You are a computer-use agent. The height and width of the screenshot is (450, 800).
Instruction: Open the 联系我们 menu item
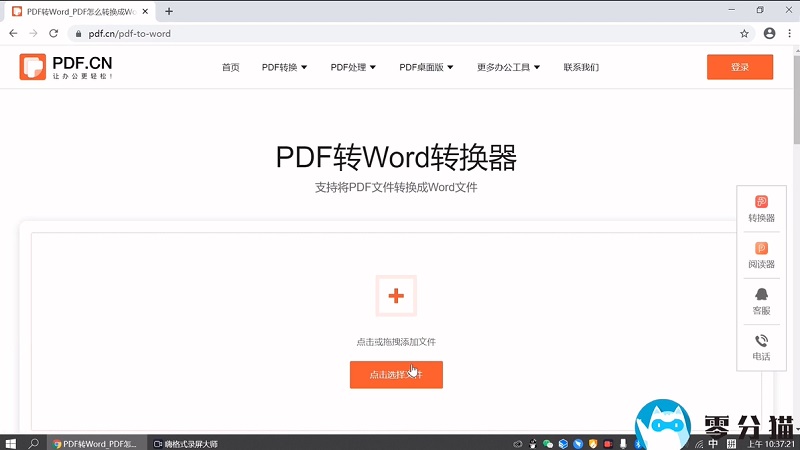(x=581, y=68)
